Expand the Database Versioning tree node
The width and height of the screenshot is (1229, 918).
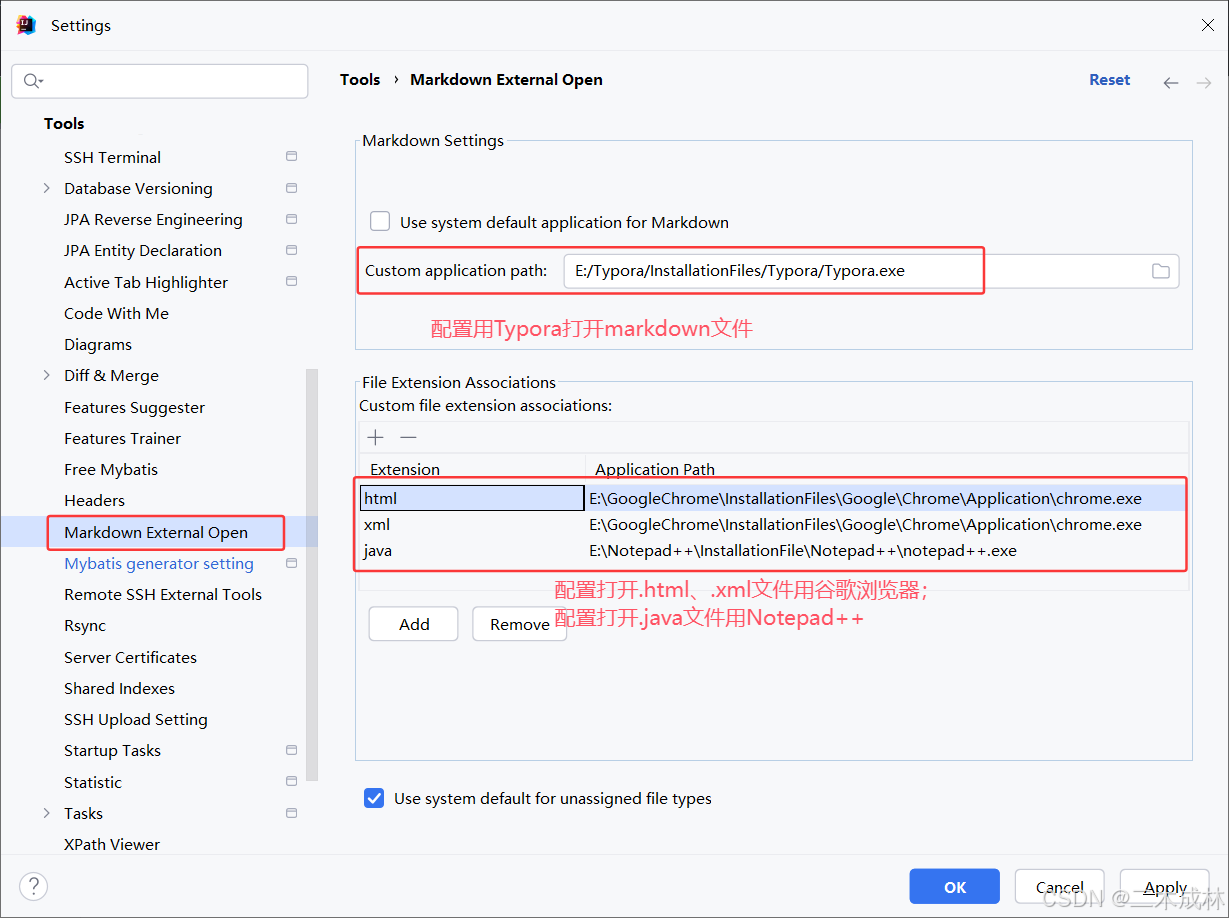(46, 188)
